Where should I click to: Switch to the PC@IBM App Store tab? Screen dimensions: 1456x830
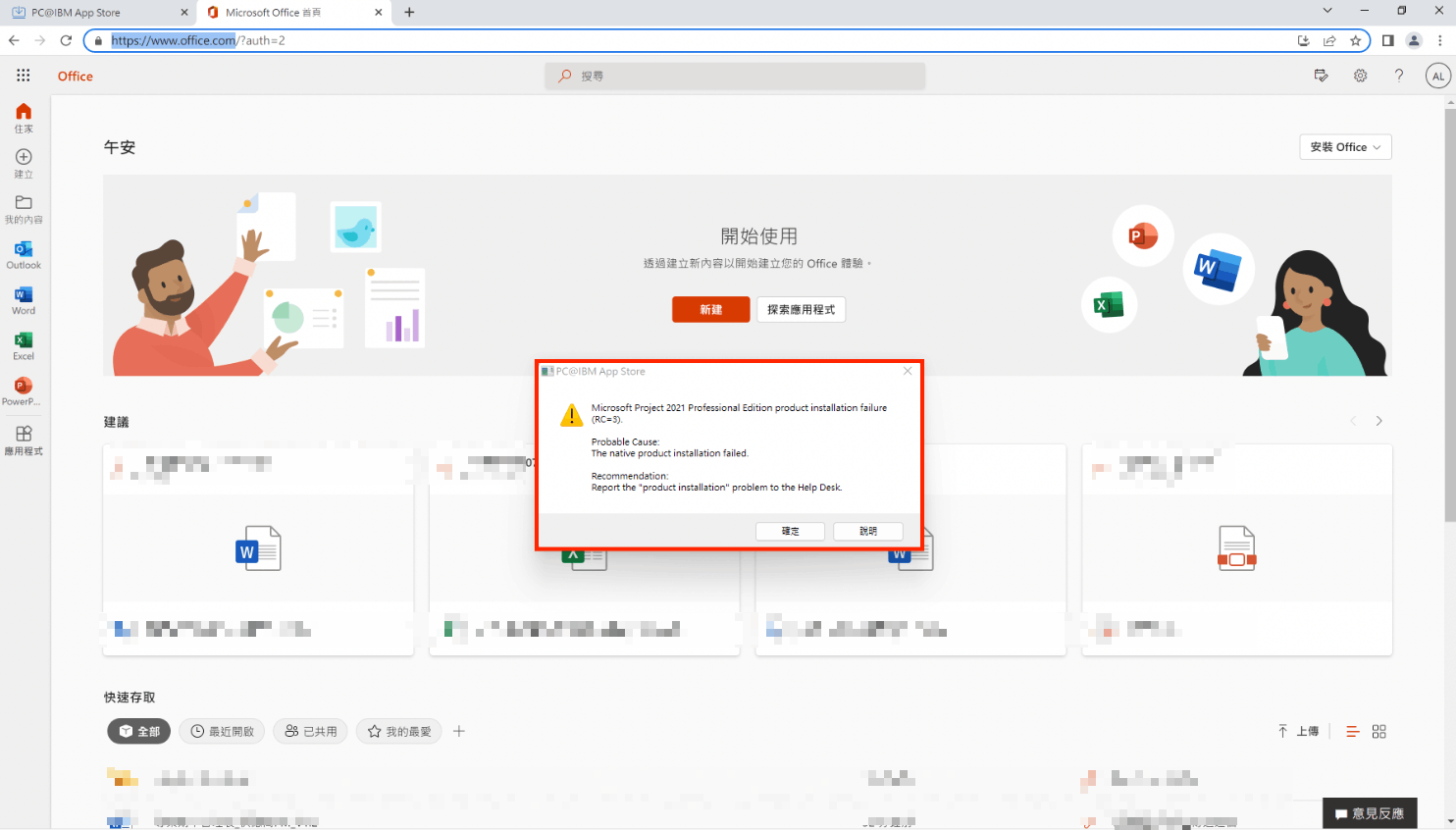(x=98, y=13)
